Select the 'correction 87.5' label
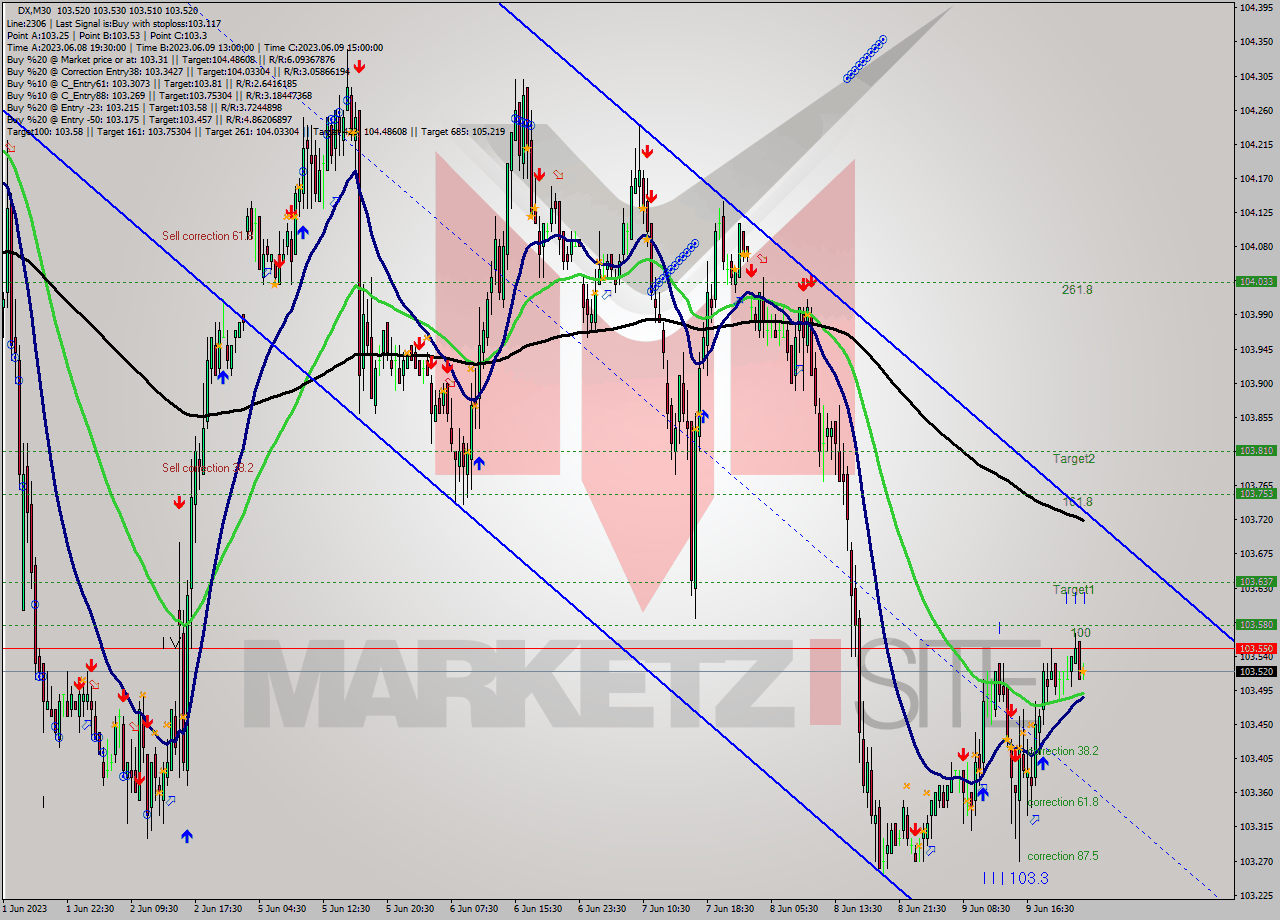The width and height of the screenshot is (1280, 920). point(1063,856)
